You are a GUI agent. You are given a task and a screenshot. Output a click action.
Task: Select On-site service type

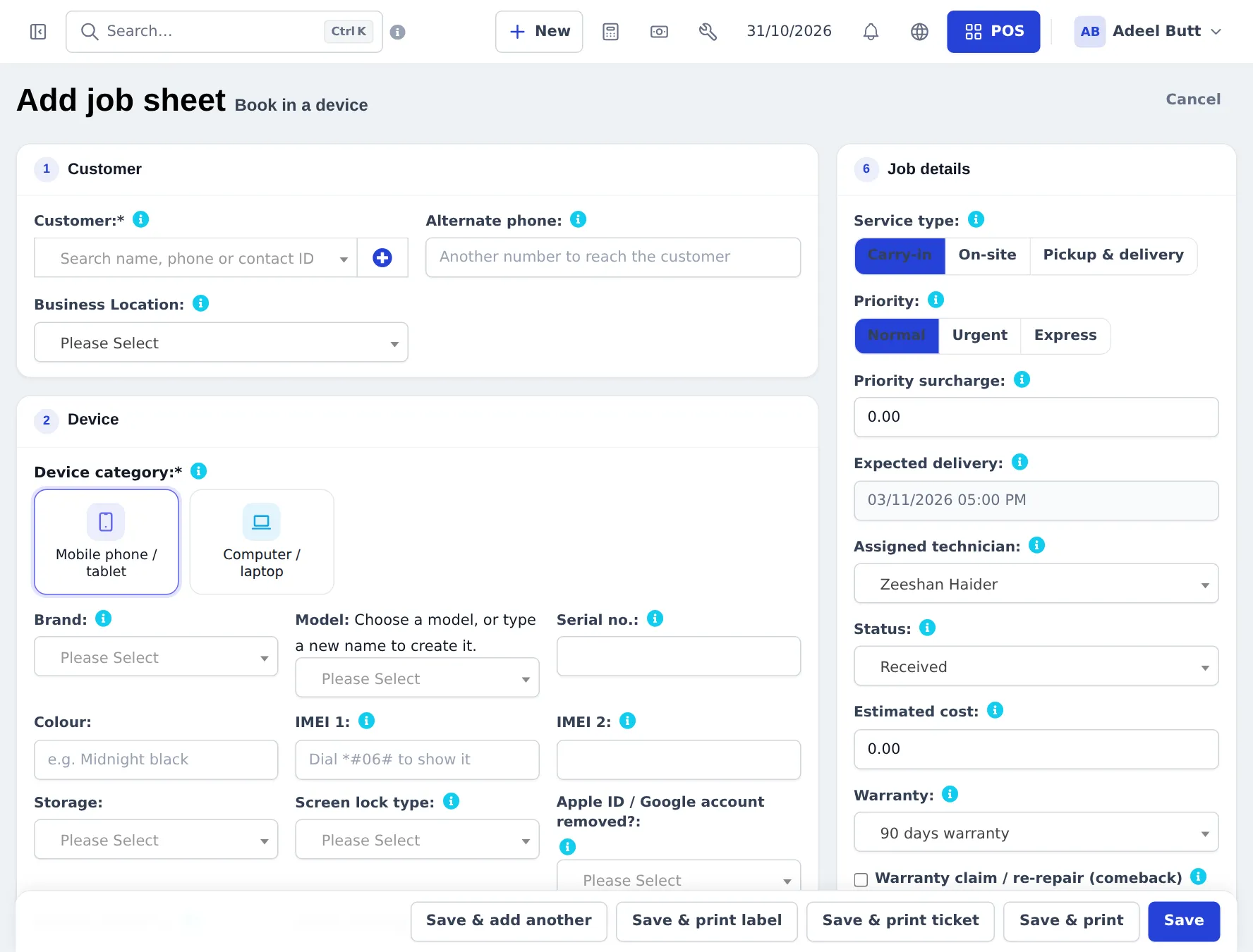tap(988, 255)
